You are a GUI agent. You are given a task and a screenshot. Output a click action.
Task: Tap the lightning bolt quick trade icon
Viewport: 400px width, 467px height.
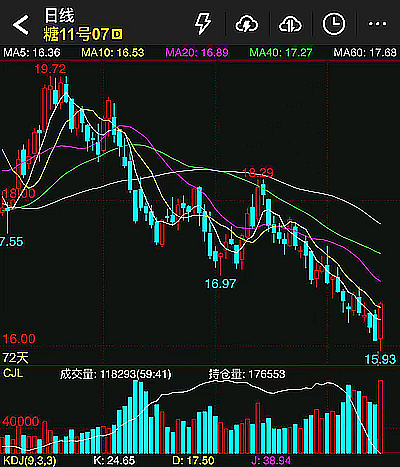pyautogui.click(x=203, y=24)
